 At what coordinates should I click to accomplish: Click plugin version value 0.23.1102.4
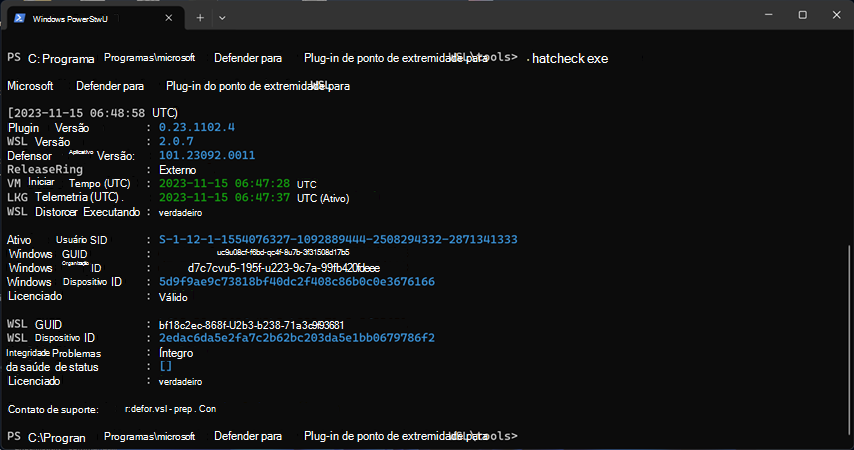pyautogui.click(x=197, y=127)
